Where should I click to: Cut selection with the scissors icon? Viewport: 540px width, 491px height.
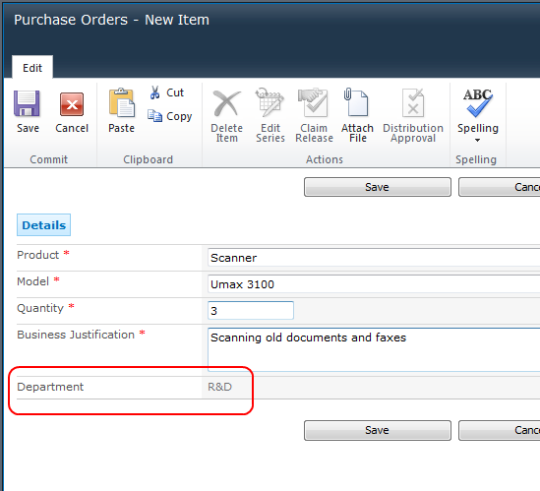pos(155,93)
